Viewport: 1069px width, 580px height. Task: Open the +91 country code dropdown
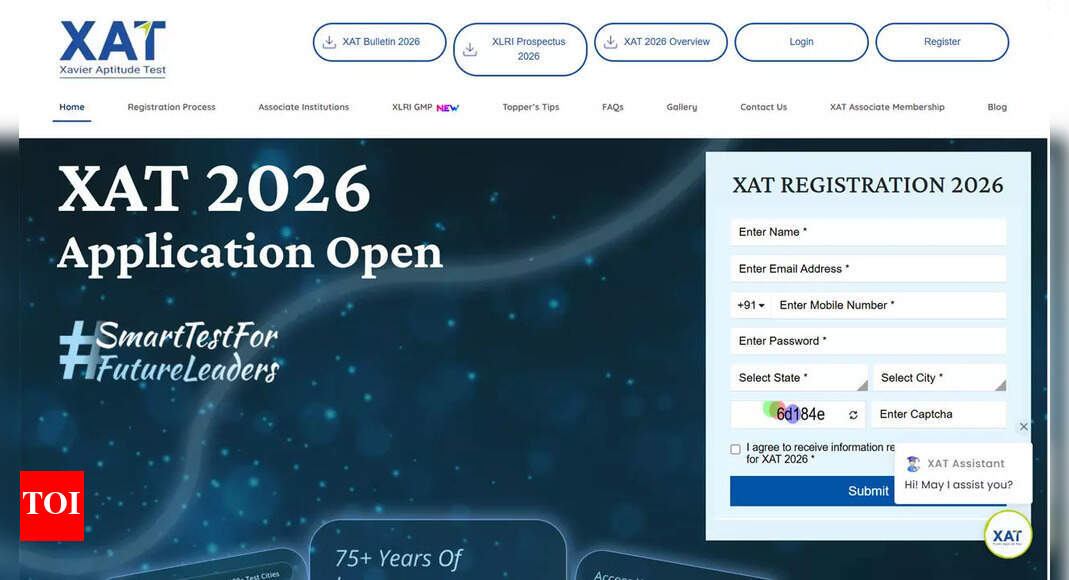click(x=751, y=305)
